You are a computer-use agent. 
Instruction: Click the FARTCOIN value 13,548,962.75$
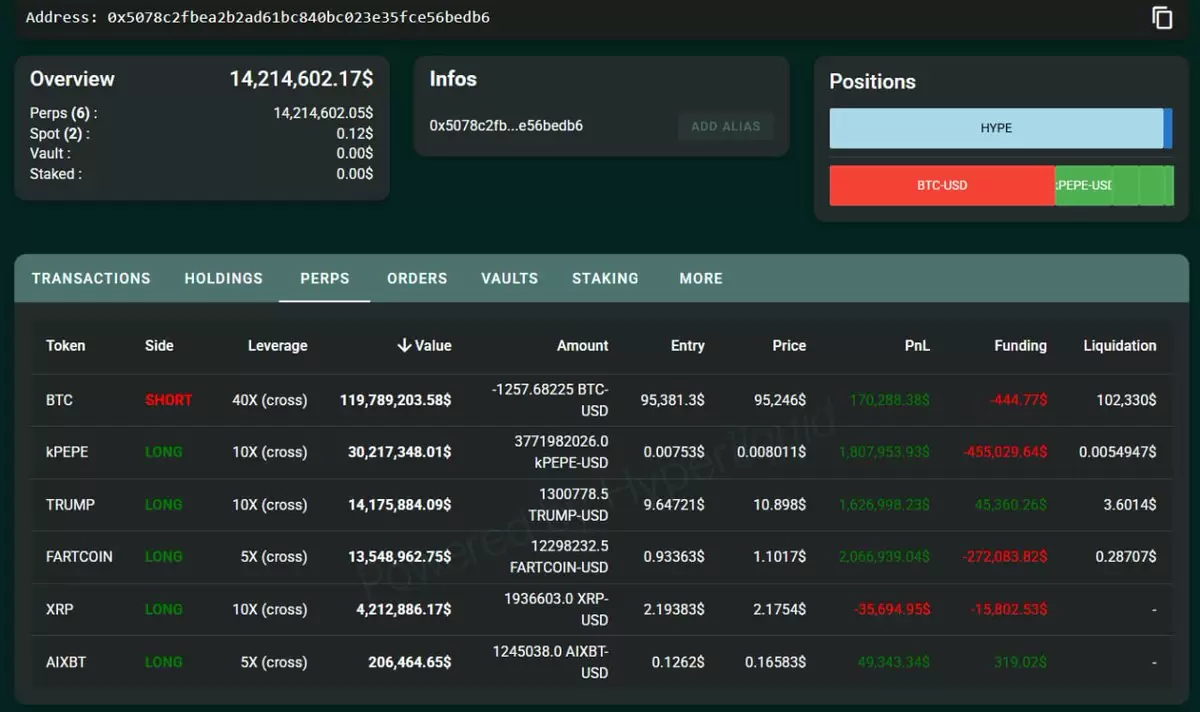pos(399,557)
